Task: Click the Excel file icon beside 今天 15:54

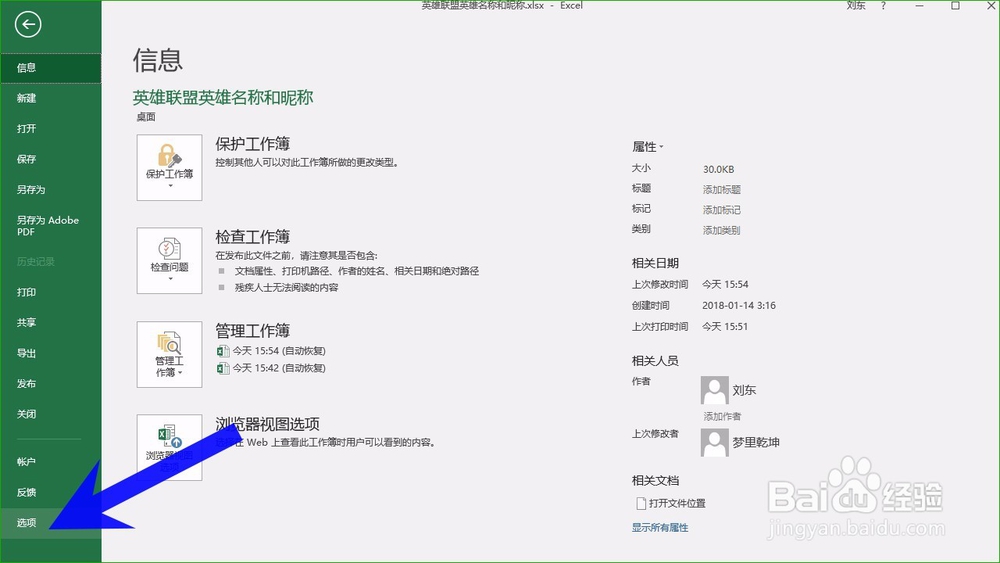Action: [223, 351]
